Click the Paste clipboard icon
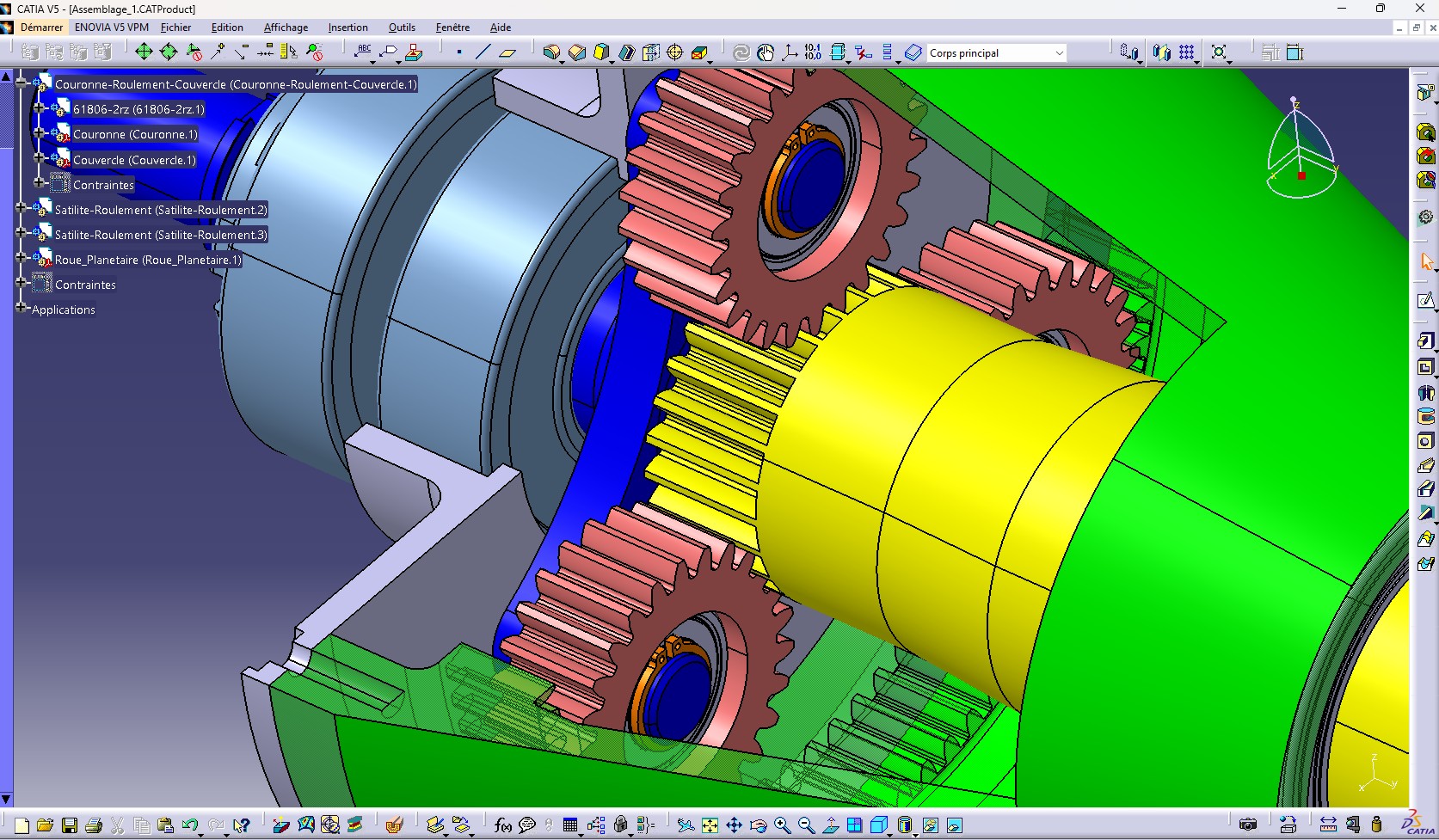Viewport: 1439px width, 840px height. [x=166, y=825]
